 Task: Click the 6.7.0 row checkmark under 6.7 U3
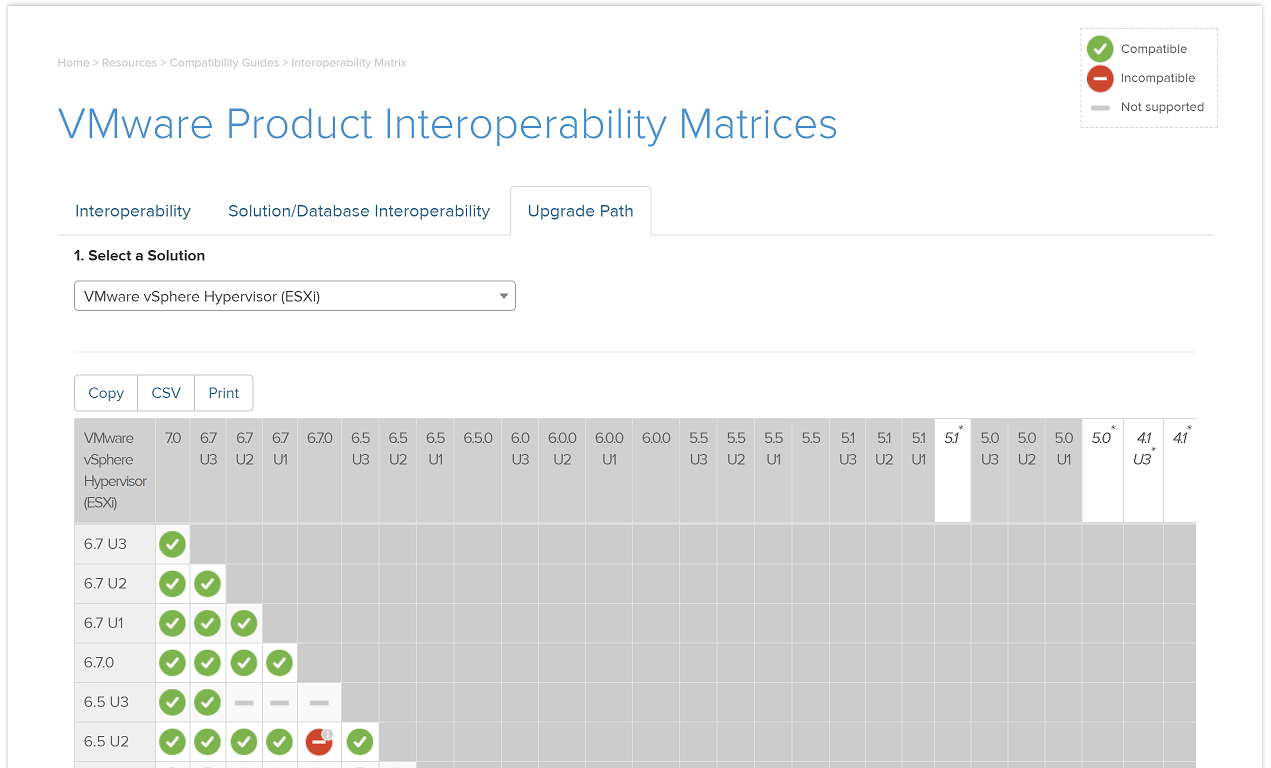click(208, 662)
